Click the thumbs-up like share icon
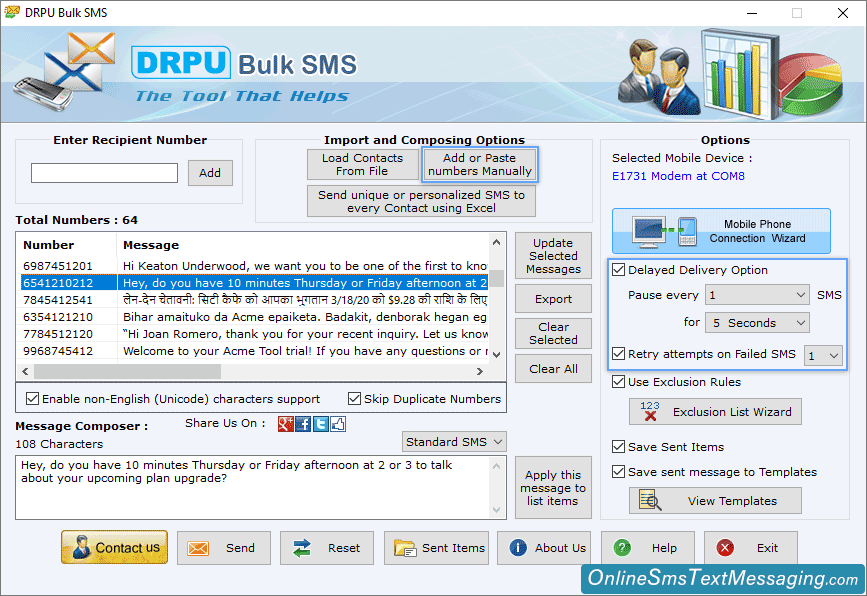Viewport: 867px width, 596px height. click(338, 424)
